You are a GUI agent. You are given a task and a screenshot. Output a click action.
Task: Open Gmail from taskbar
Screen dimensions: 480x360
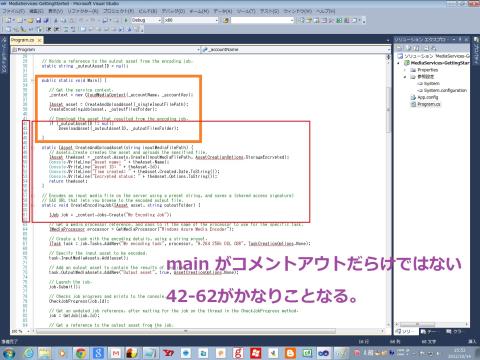[116, 353]
